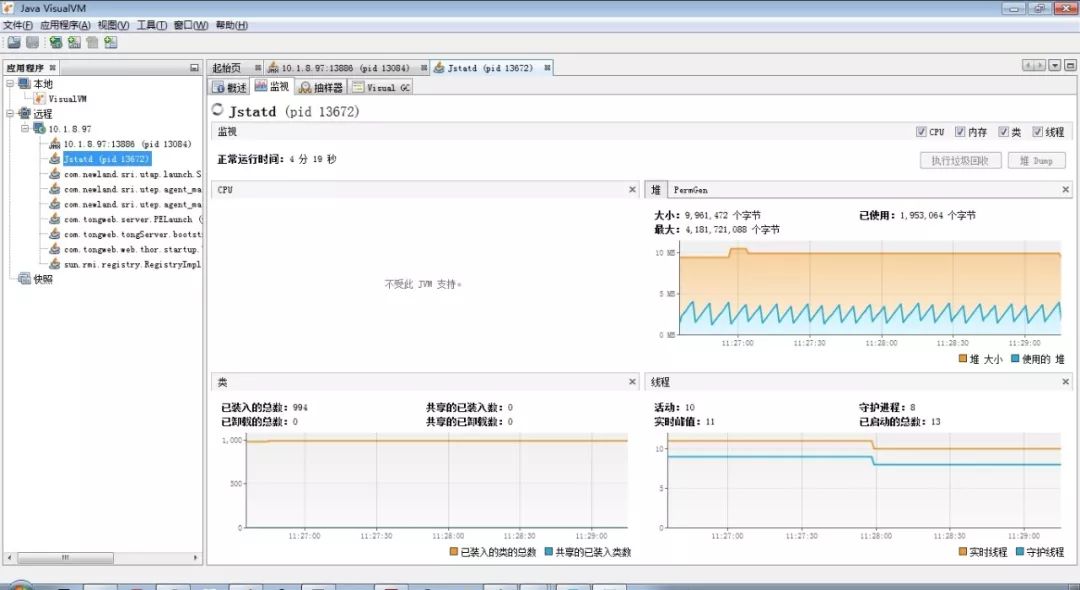Screen dimensions: 1080x590
Task: Switch to the 10.1.8.97:13886 (pid 13084) tab
Action: (345, 67)
